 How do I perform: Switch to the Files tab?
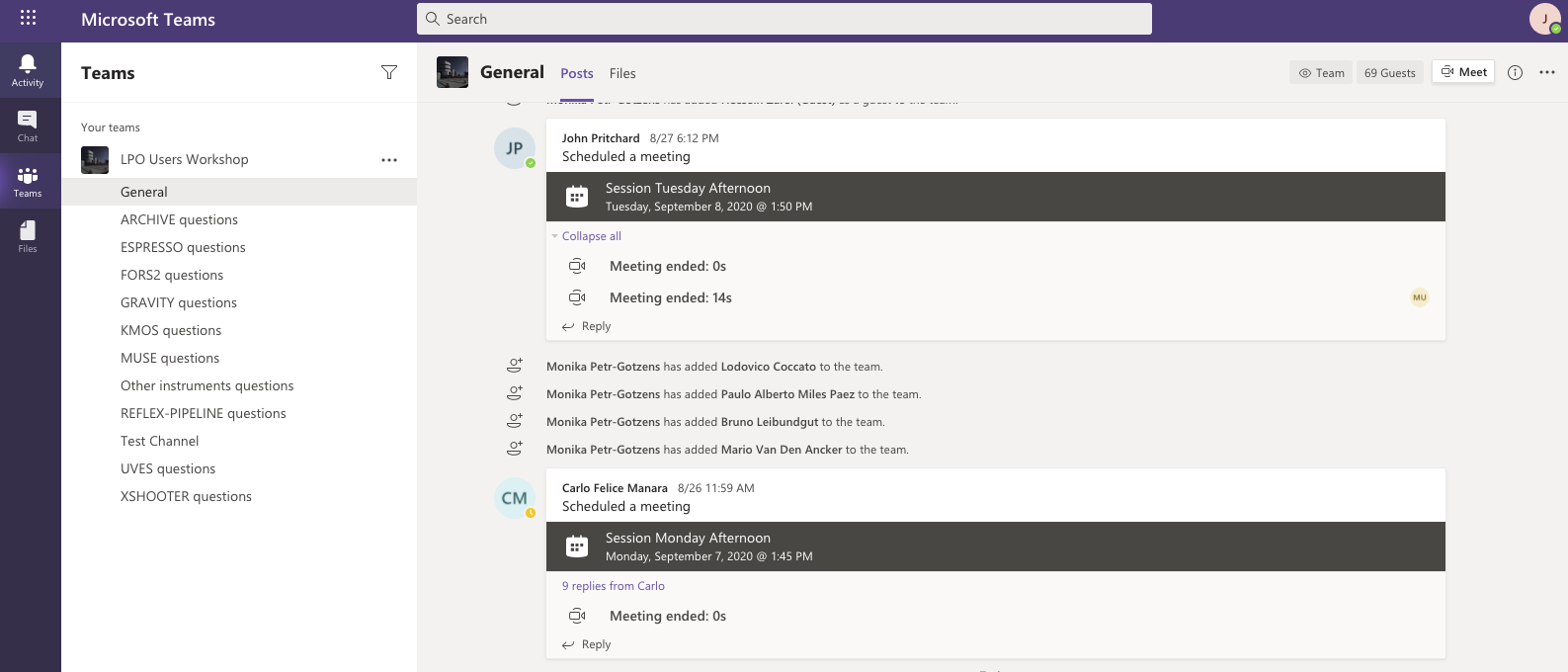(x=622, y=73)
